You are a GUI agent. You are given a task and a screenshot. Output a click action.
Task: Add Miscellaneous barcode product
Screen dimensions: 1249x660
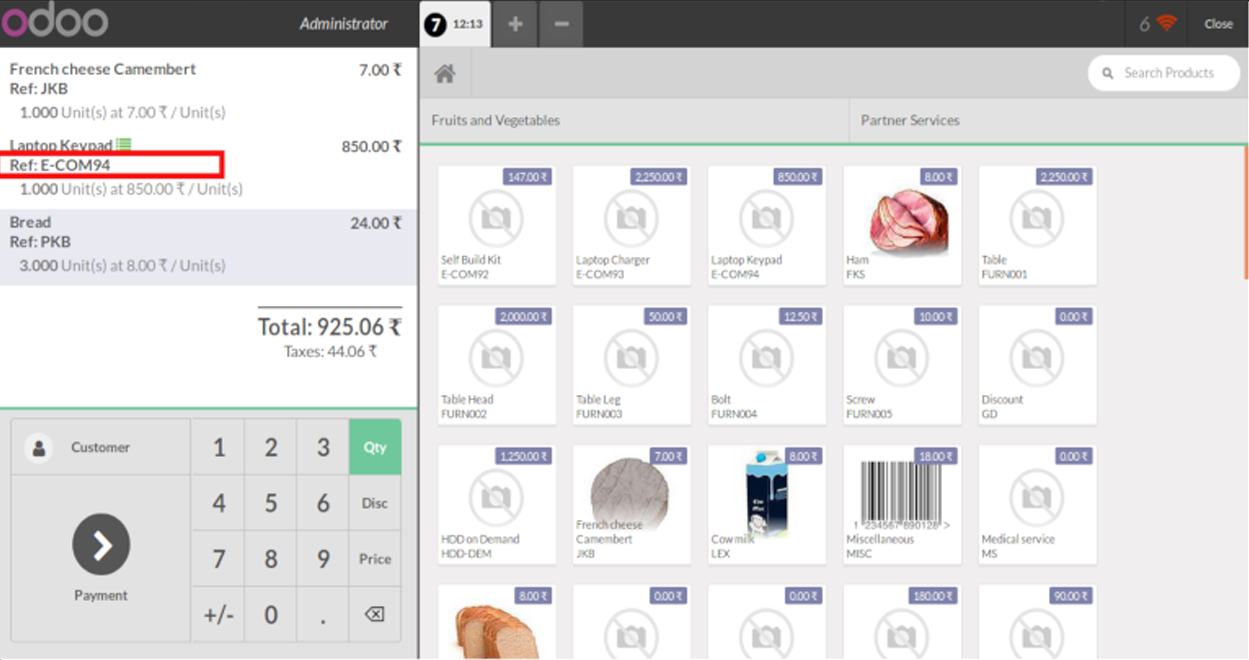point(902,505)
